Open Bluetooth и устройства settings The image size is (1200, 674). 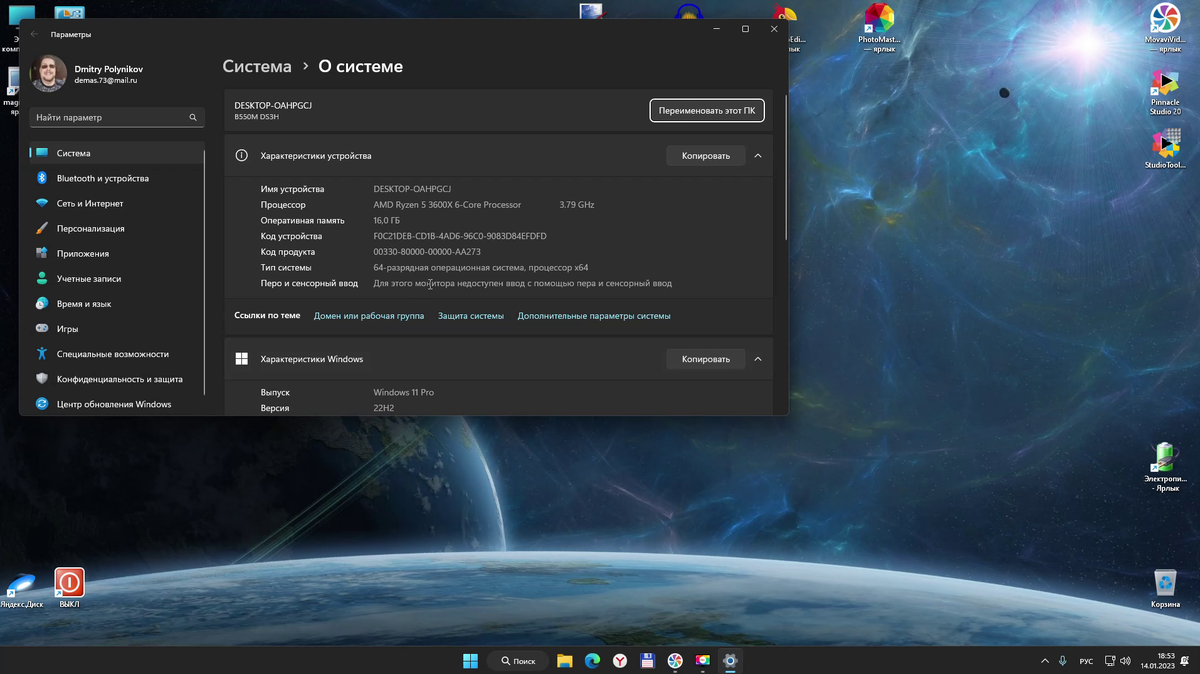(115, 178)
